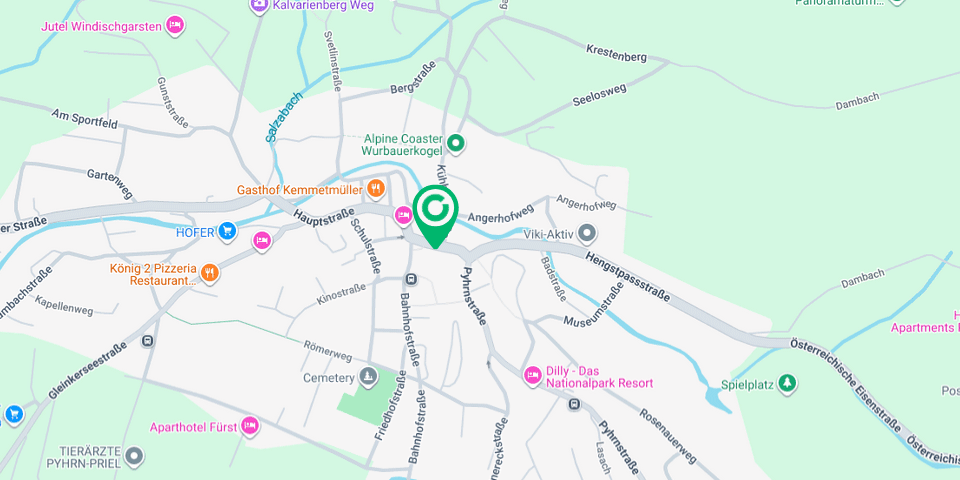Select the Dilly Nationalpark Resort hotel icon

pyautogui.click(x=533, y=375)
